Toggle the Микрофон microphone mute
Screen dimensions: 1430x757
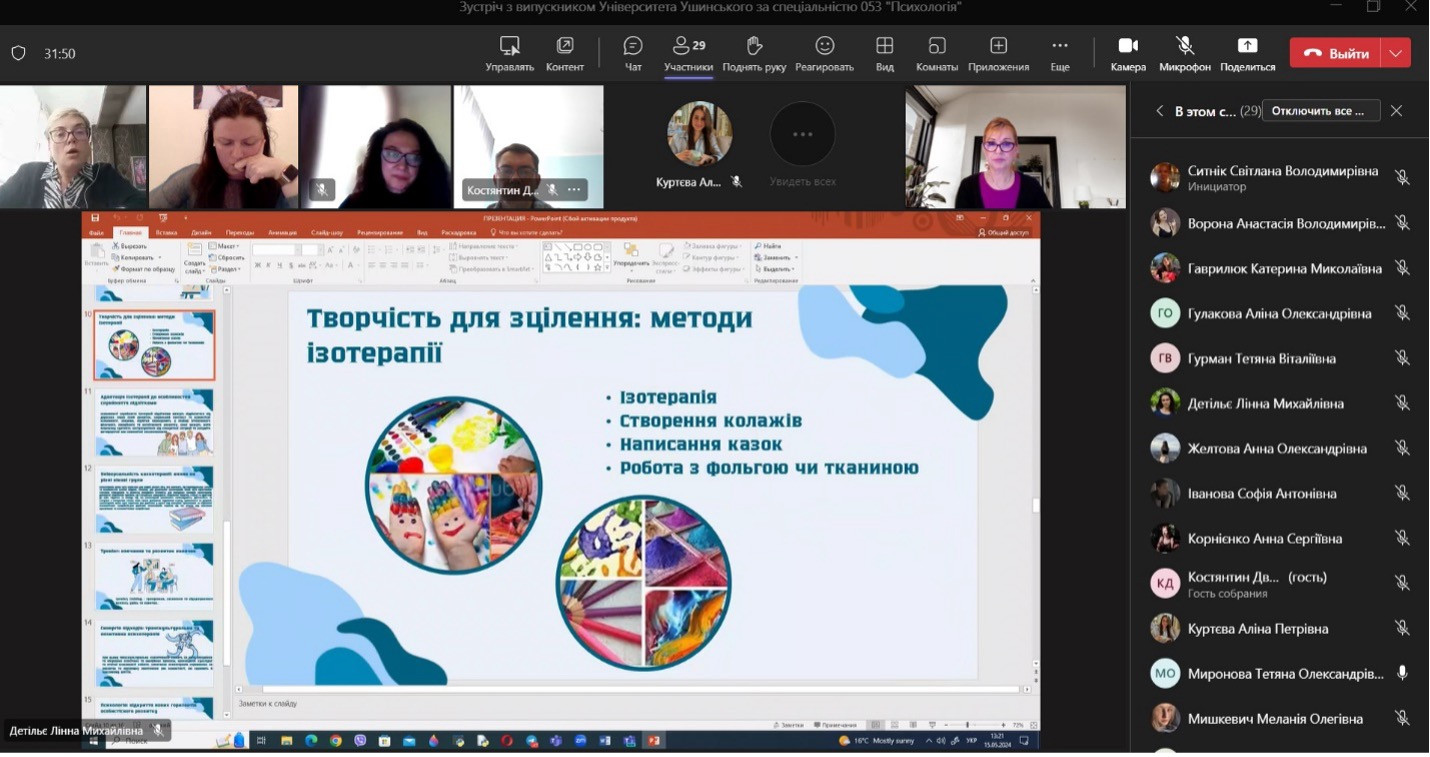[x=1185, y=54]
